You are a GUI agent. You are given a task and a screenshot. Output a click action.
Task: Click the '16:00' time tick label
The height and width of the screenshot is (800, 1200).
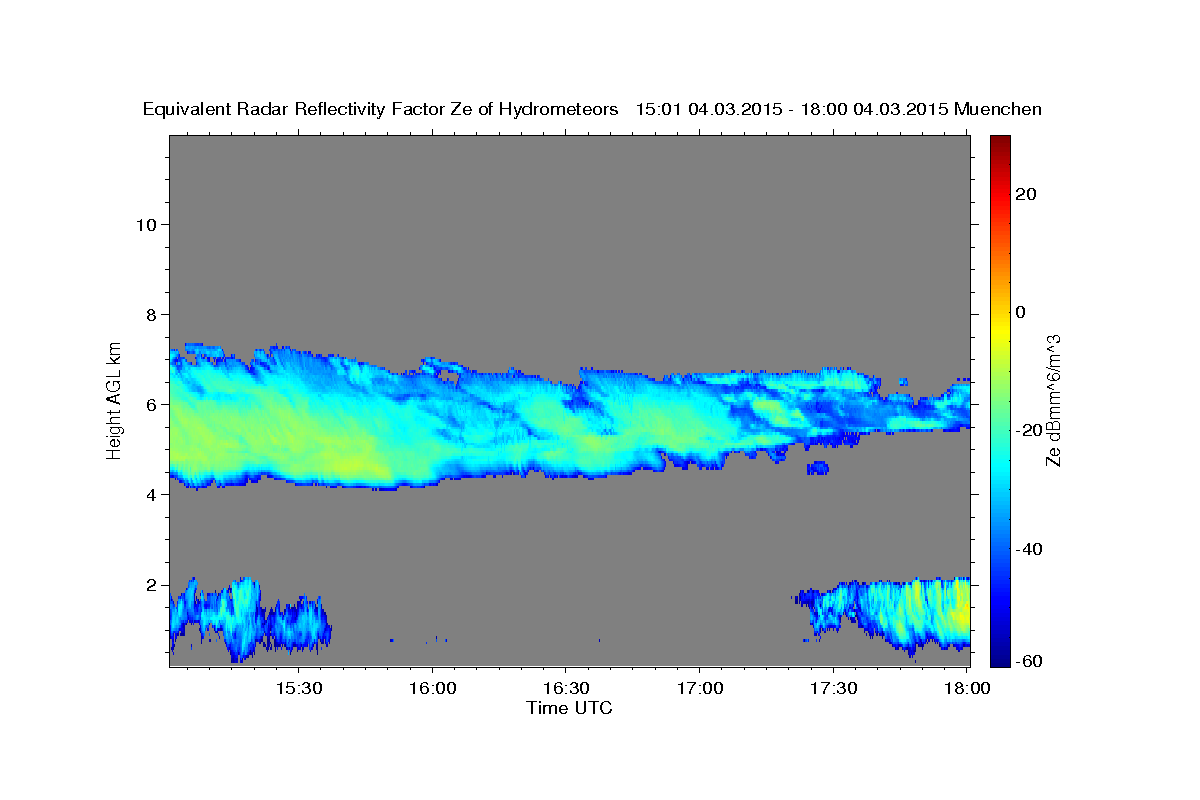433,688
